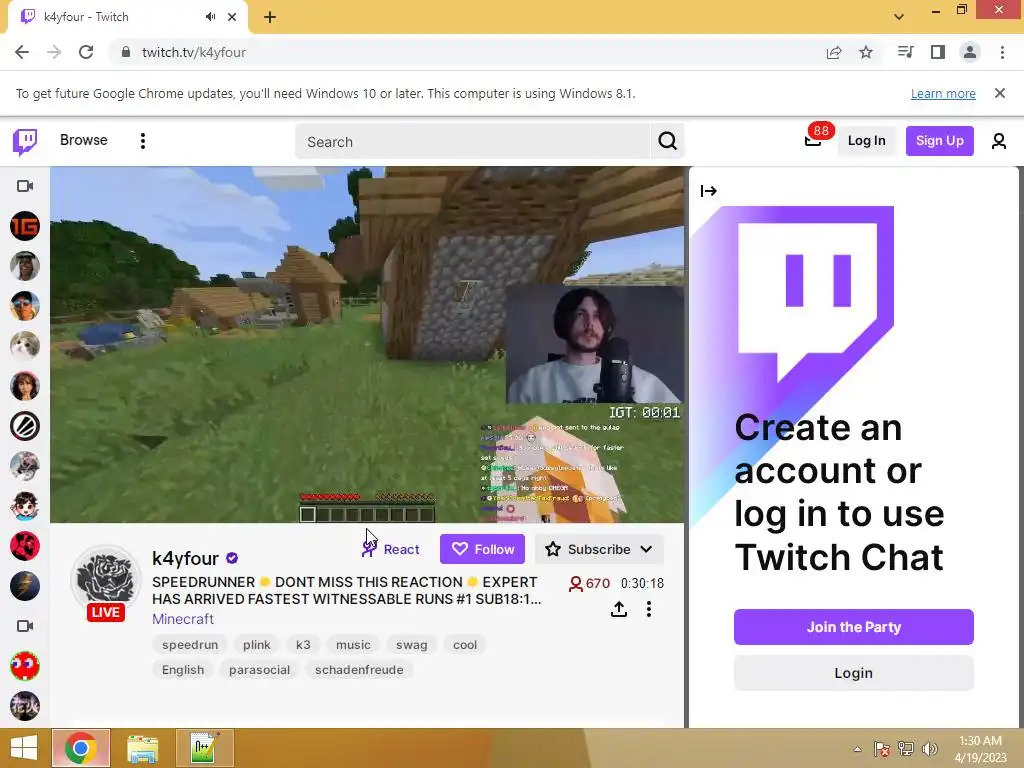
Task: Click the share upload icon
Action: tap(619, 609)
